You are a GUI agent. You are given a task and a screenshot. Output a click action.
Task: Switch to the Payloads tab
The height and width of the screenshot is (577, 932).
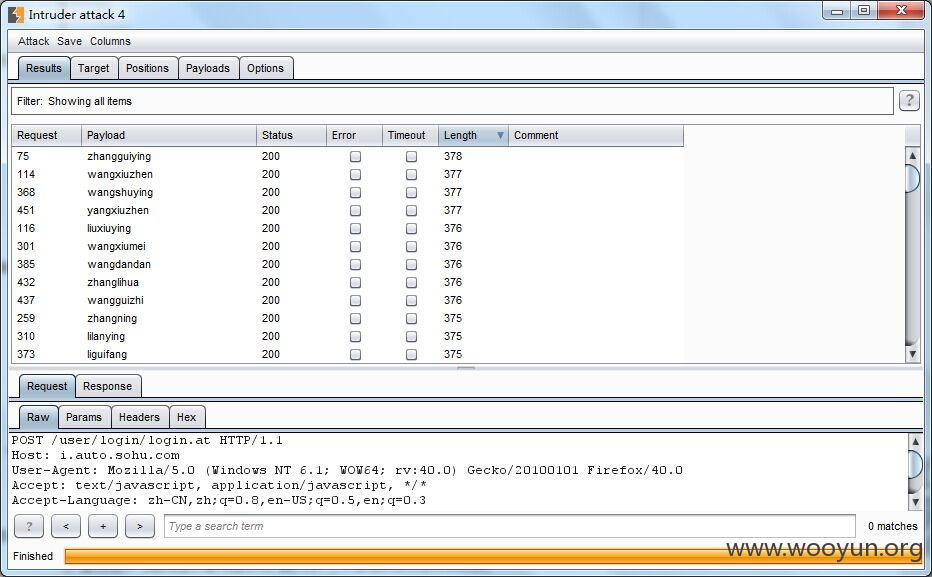[x=208, y=68]
